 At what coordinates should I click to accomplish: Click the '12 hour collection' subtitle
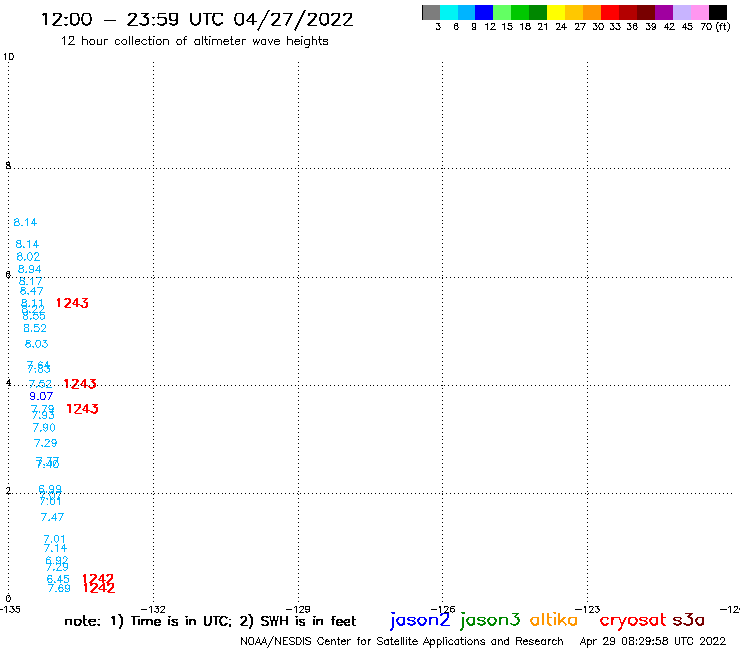click(194, 41)
